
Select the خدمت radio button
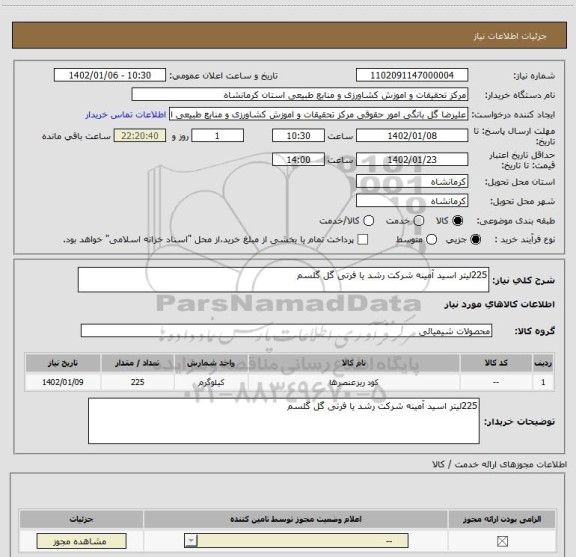419,221
